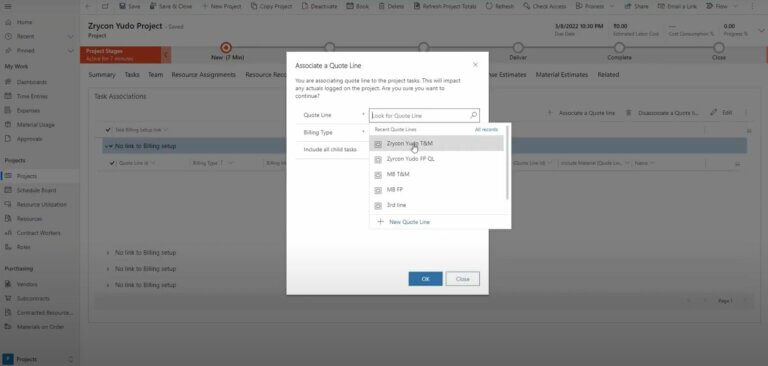This screenshot has height=366, width=768.
Task: Switch to the Team tab
Action: pos(155,75)
